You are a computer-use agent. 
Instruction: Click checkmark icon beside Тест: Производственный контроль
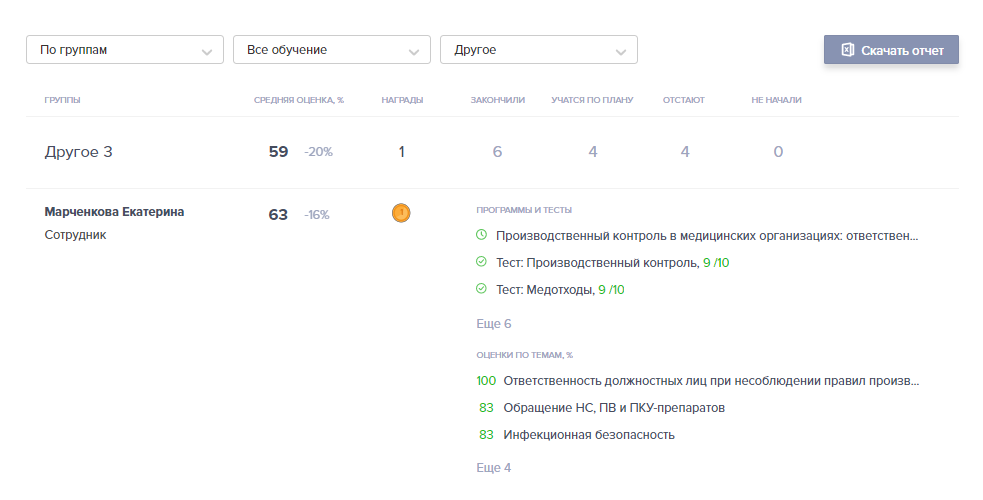[481, 262]
